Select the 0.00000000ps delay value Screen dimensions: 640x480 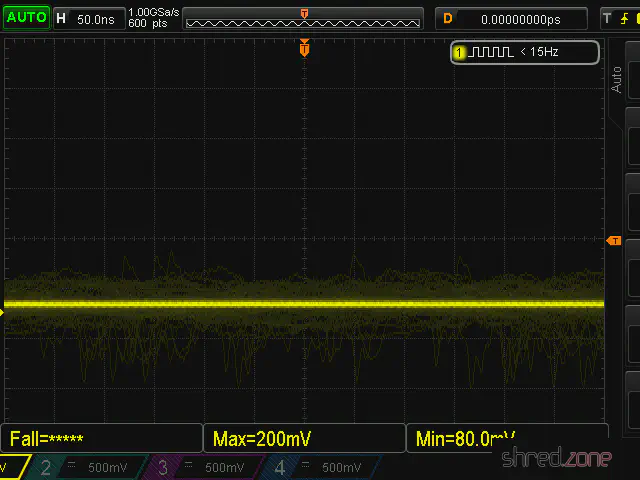534,18
